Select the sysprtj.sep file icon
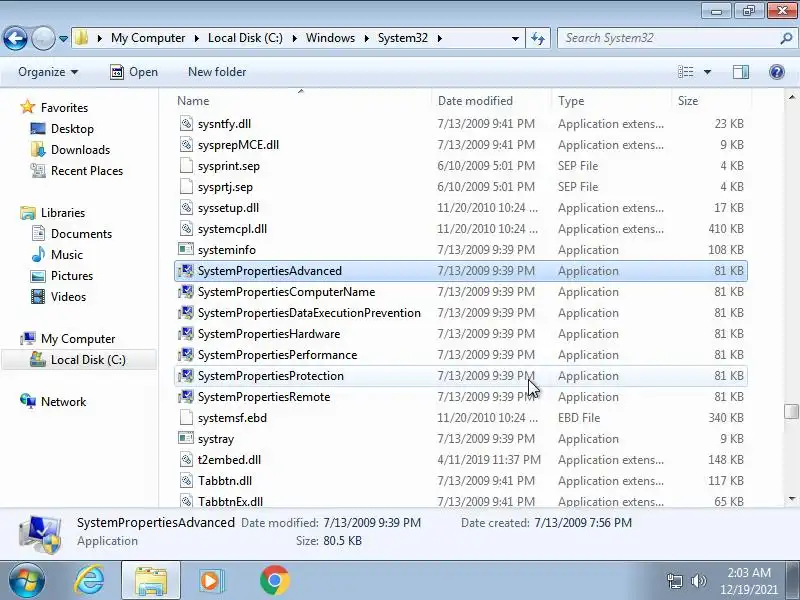This screenshot has width=800, height=600. (186, 187)
